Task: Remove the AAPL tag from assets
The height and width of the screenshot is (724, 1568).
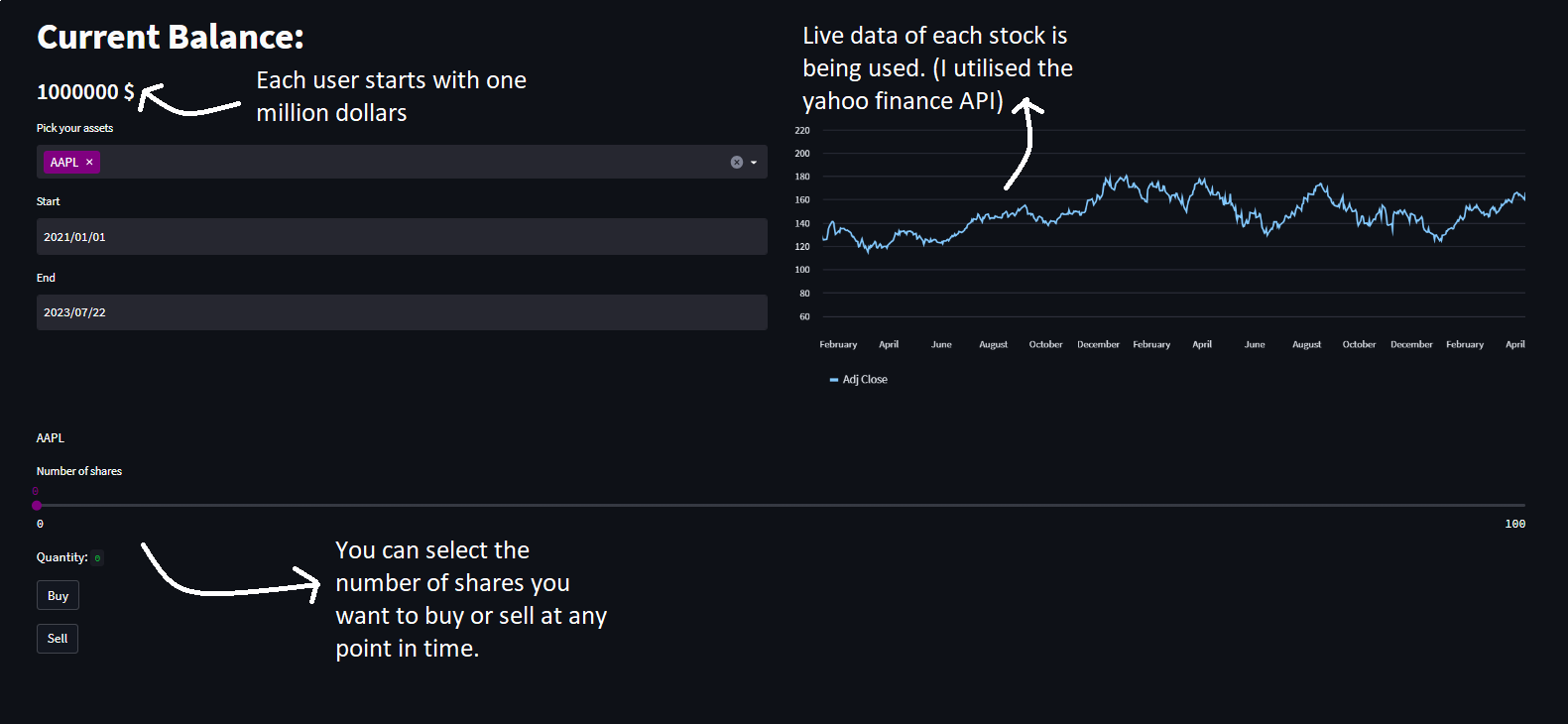Action: click(89, 163)
